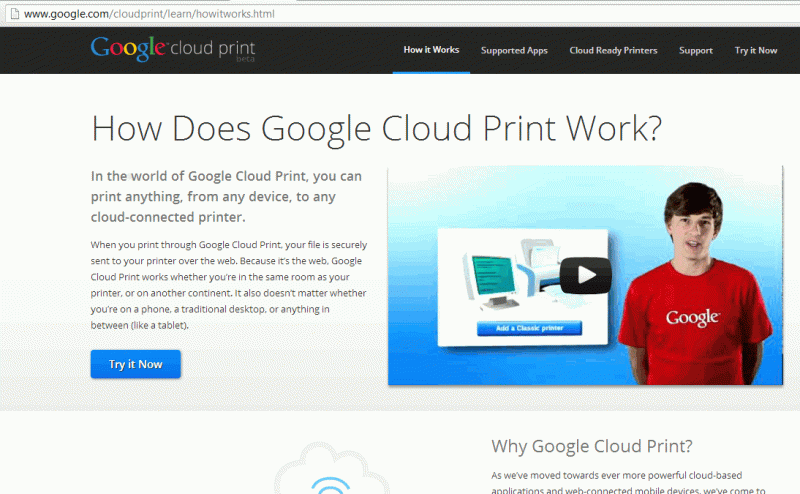Viewport: 800px width, 494px height.
Task: Click the heading How Does Google Cloud Print Work?
Action: coord(377,128)
